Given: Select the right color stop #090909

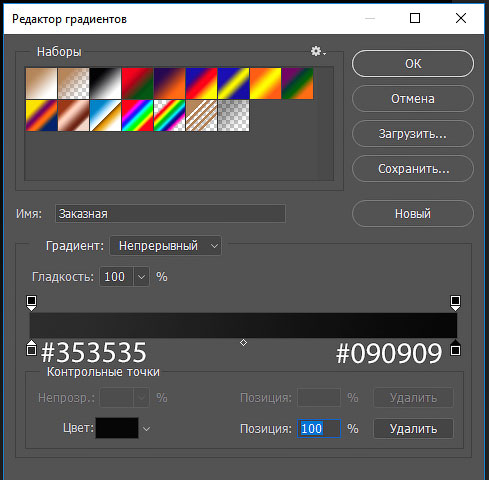Looking at the screenshot, I should [455, 348].
